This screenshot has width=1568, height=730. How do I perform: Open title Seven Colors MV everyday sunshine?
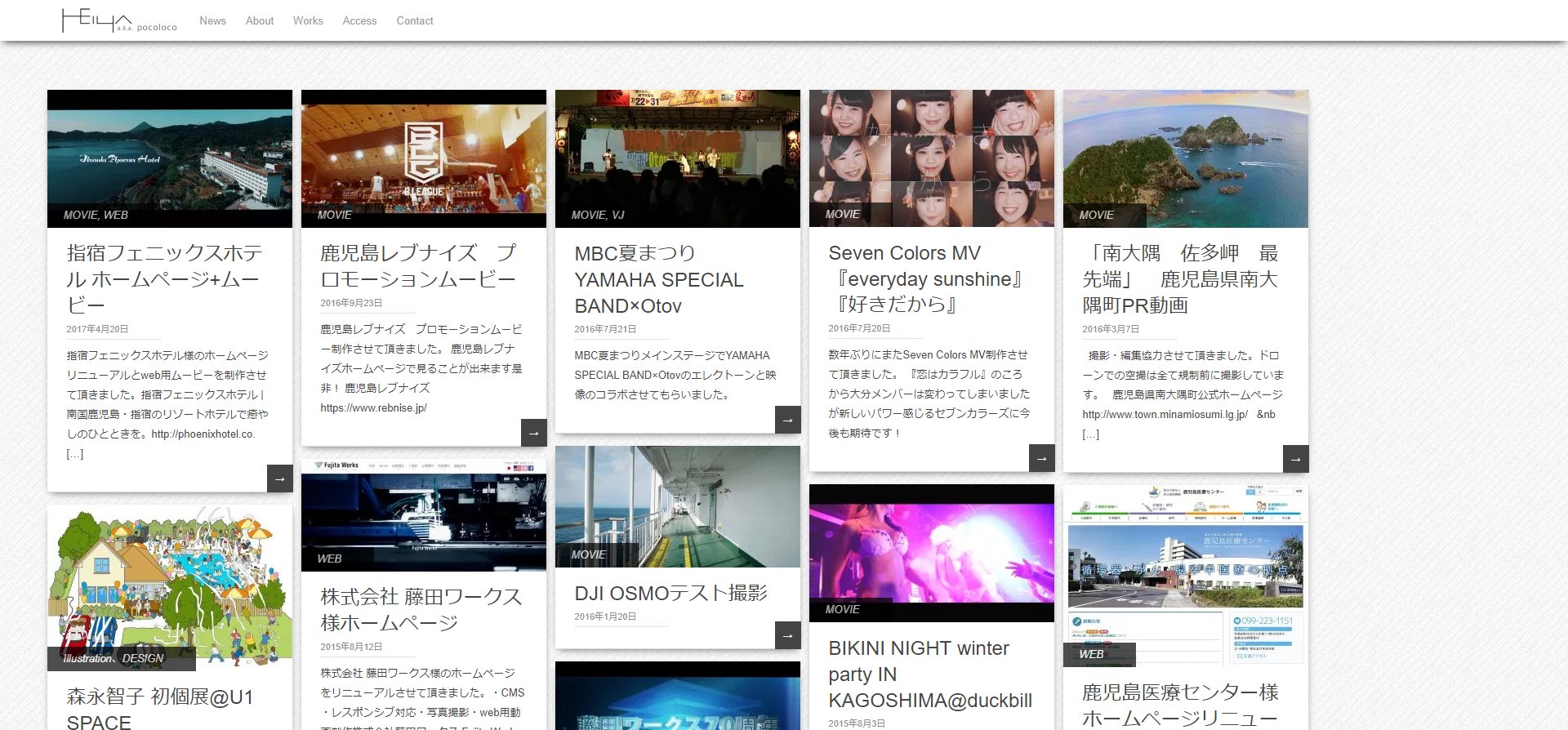pyautogui.click(x=926, y=278)
